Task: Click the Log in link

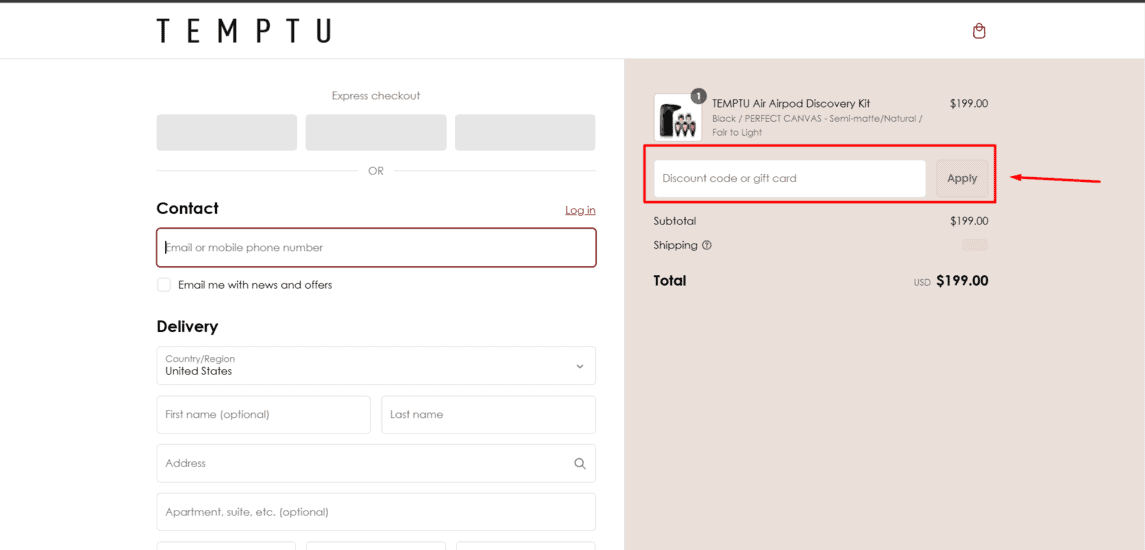Action: click(580, 210)
